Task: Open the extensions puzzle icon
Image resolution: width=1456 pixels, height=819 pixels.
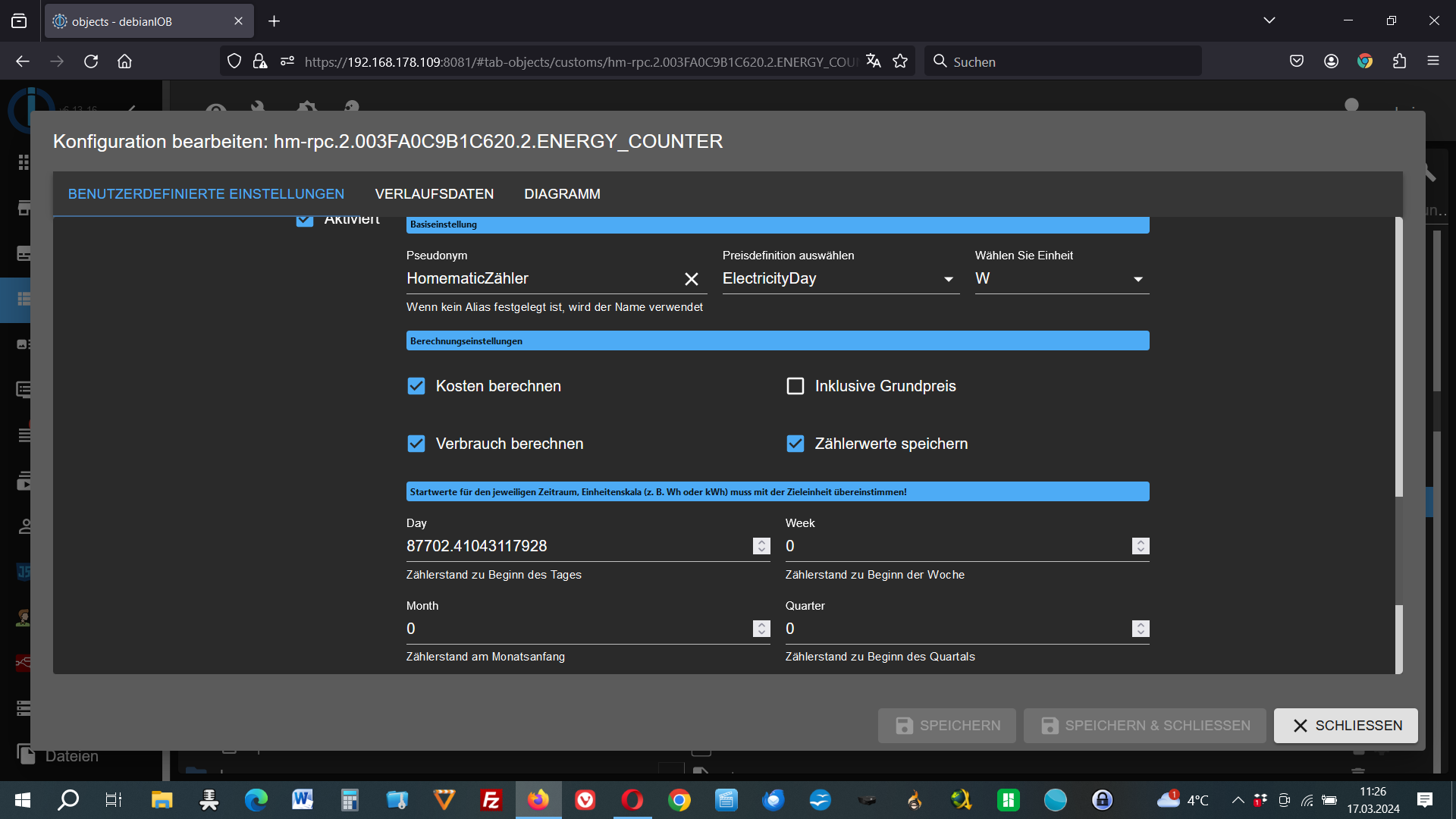Action: [x=1399, y=61]
